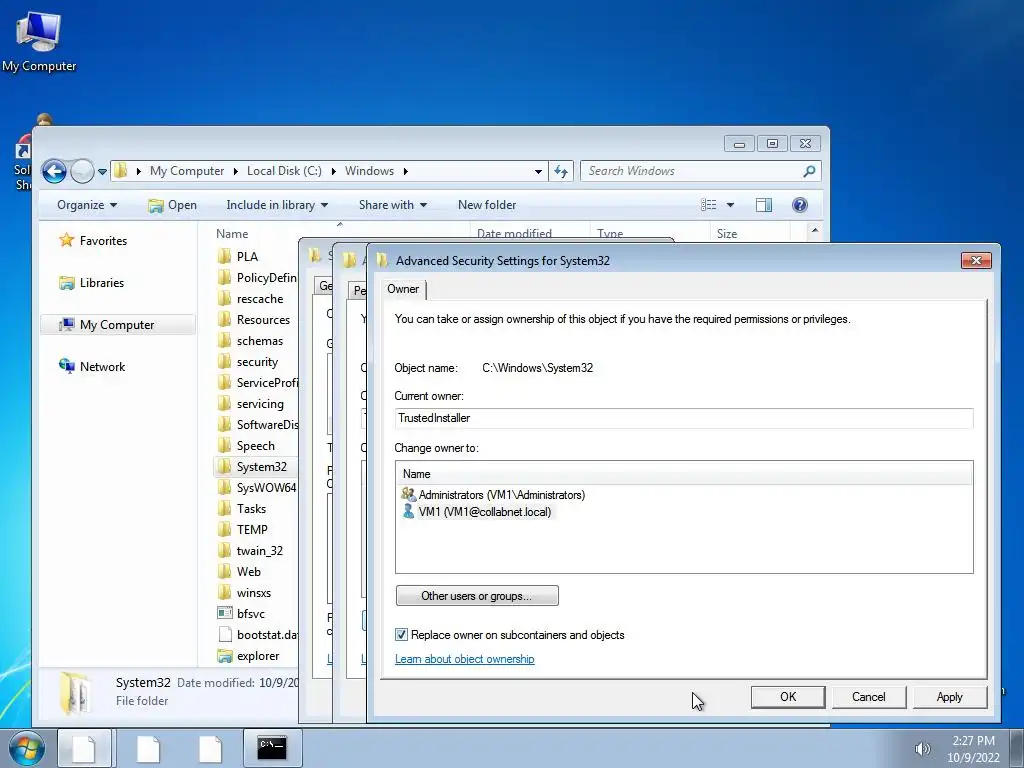Expand the address bar history dropdown
The height and width of the screenshot is (768, 1024).
(x=538, y=171)
